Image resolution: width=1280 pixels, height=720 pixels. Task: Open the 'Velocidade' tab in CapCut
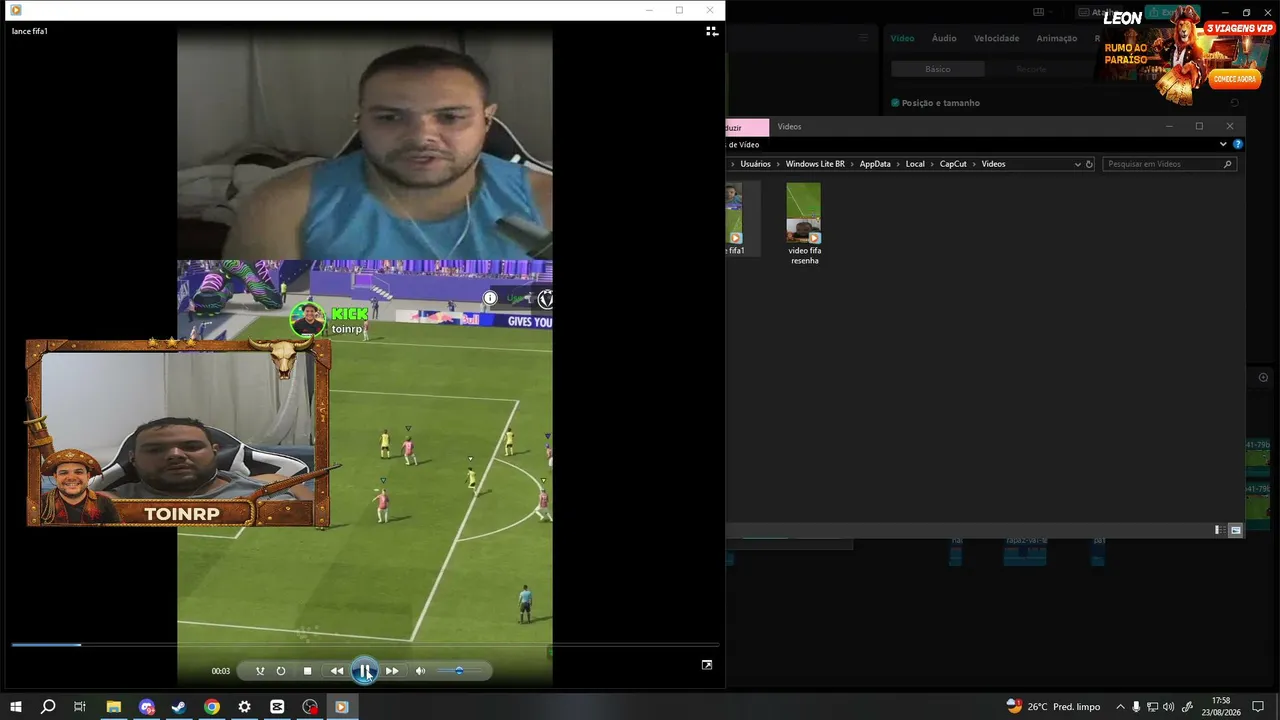pos(996,38)
